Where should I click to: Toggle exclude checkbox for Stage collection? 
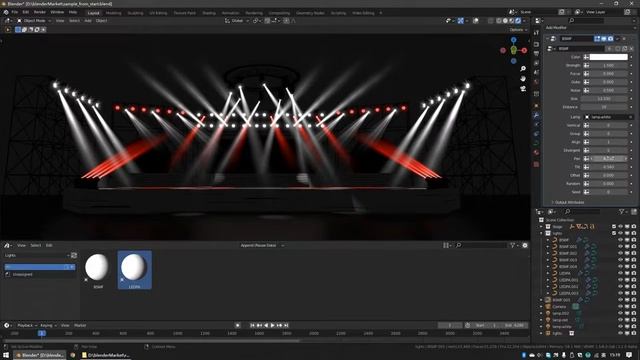pyautogui.click(x=614, y=227)
